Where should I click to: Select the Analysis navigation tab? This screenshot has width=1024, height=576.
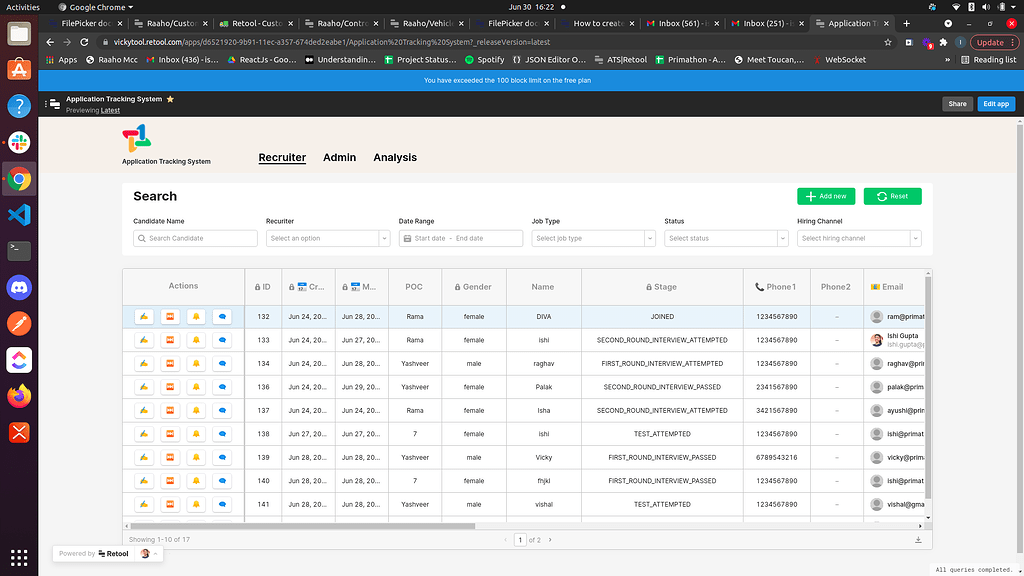395,157
